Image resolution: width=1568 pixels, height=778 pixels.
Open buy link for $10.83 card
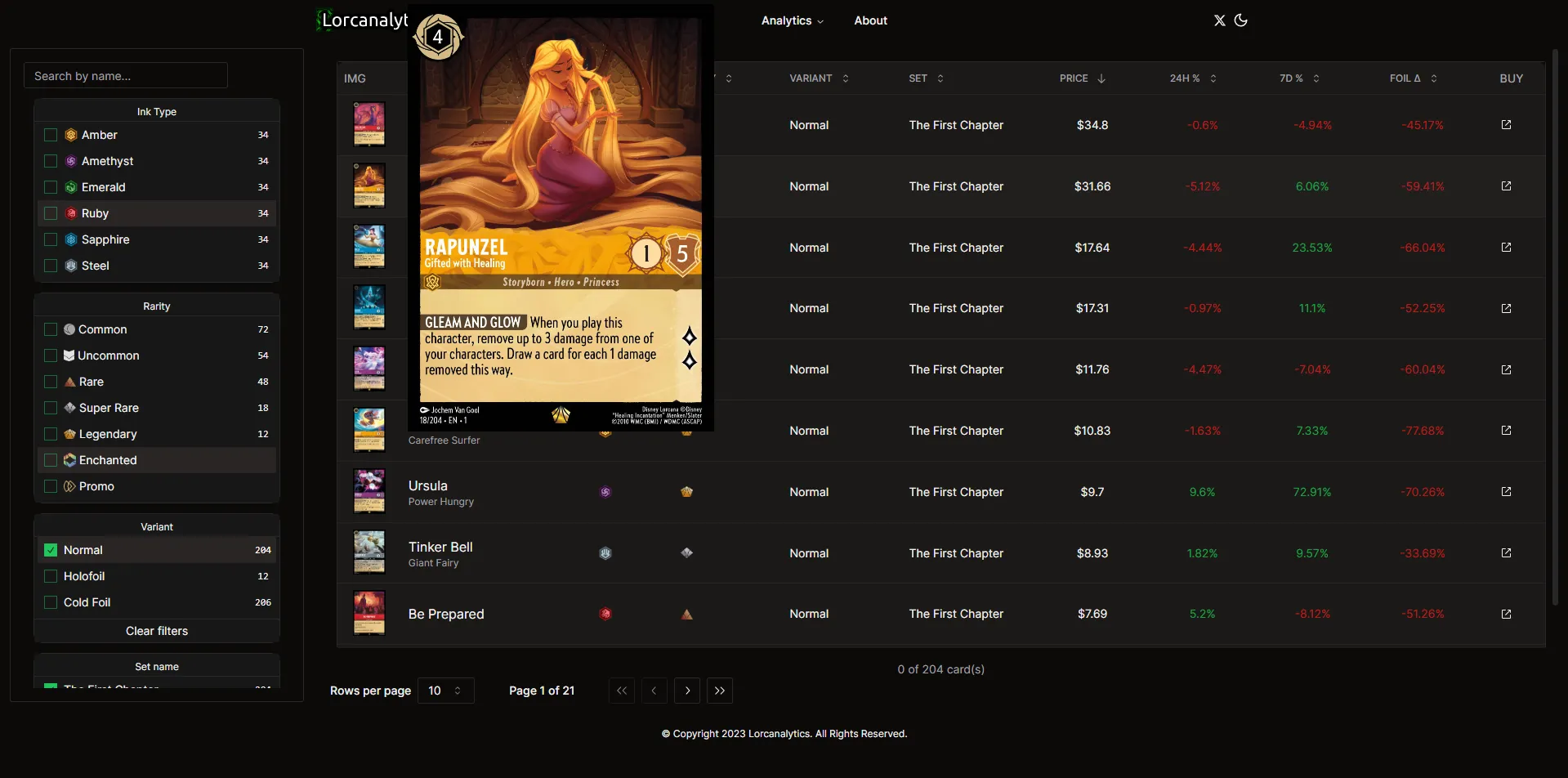[x=1506, y=431]
